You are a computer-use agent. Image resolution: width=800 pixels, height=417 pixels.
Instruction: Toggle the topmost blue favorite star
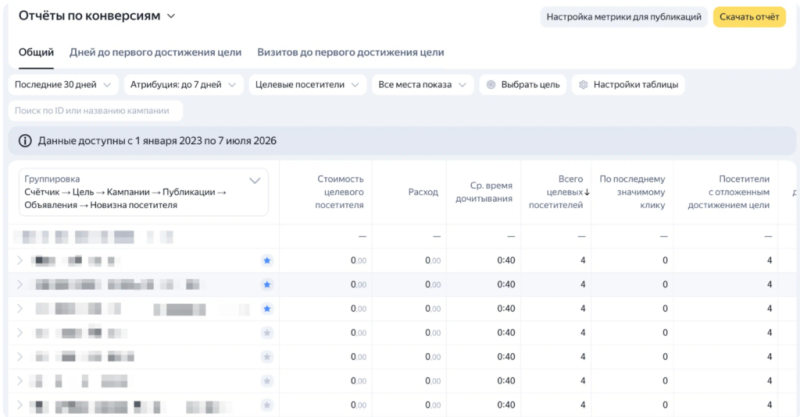(x=267, y=261)
